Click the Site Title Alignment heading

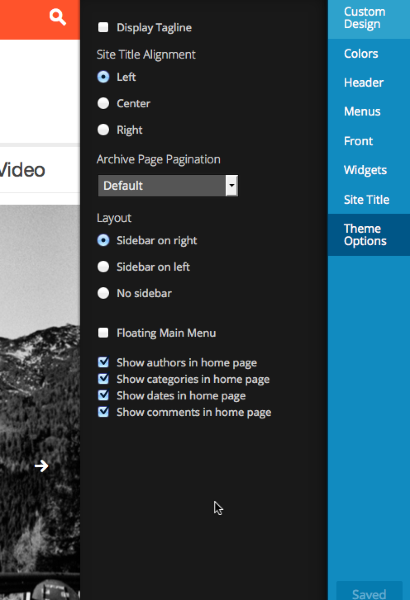pyautogui.click(x=146, y=55)
